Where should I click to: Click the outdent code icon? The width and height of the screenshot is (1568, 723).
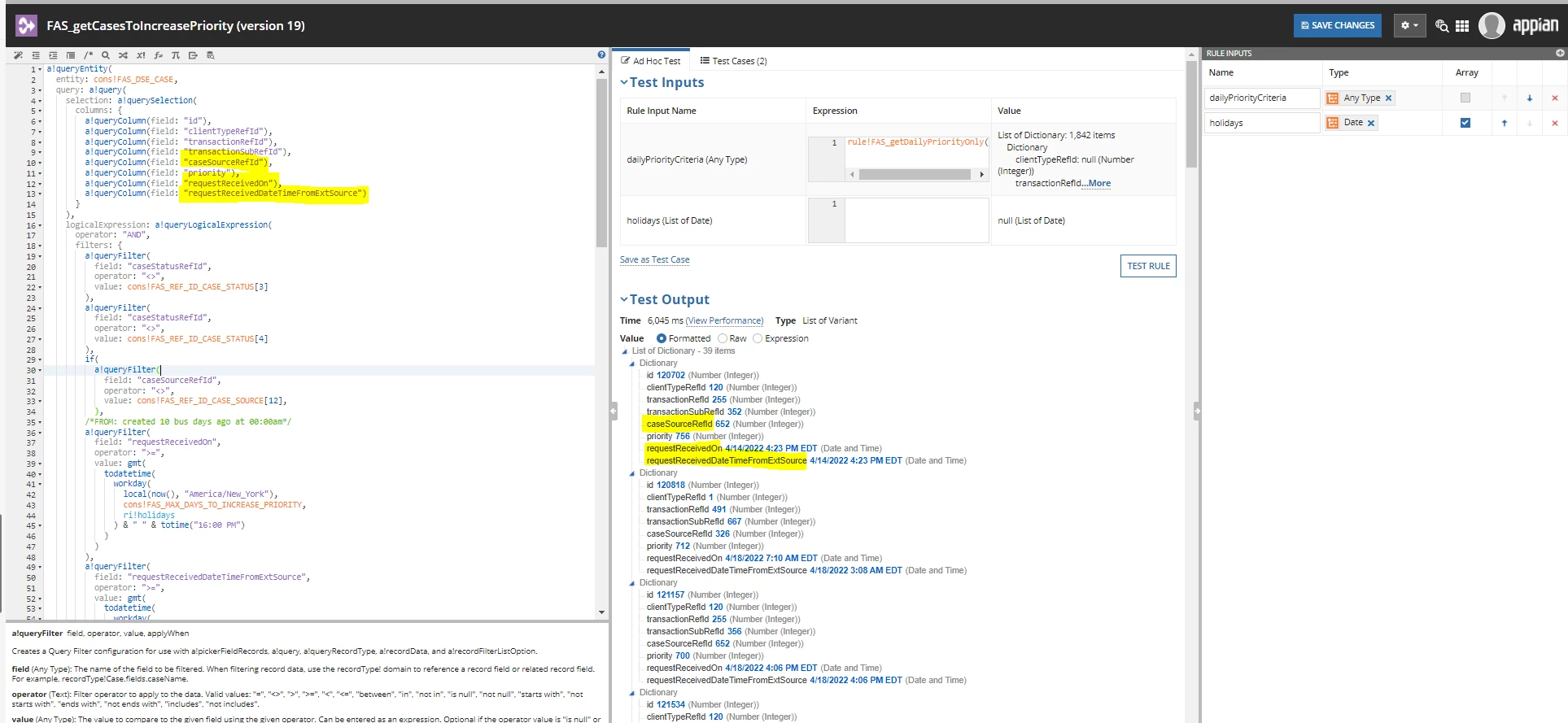(36, 55)
